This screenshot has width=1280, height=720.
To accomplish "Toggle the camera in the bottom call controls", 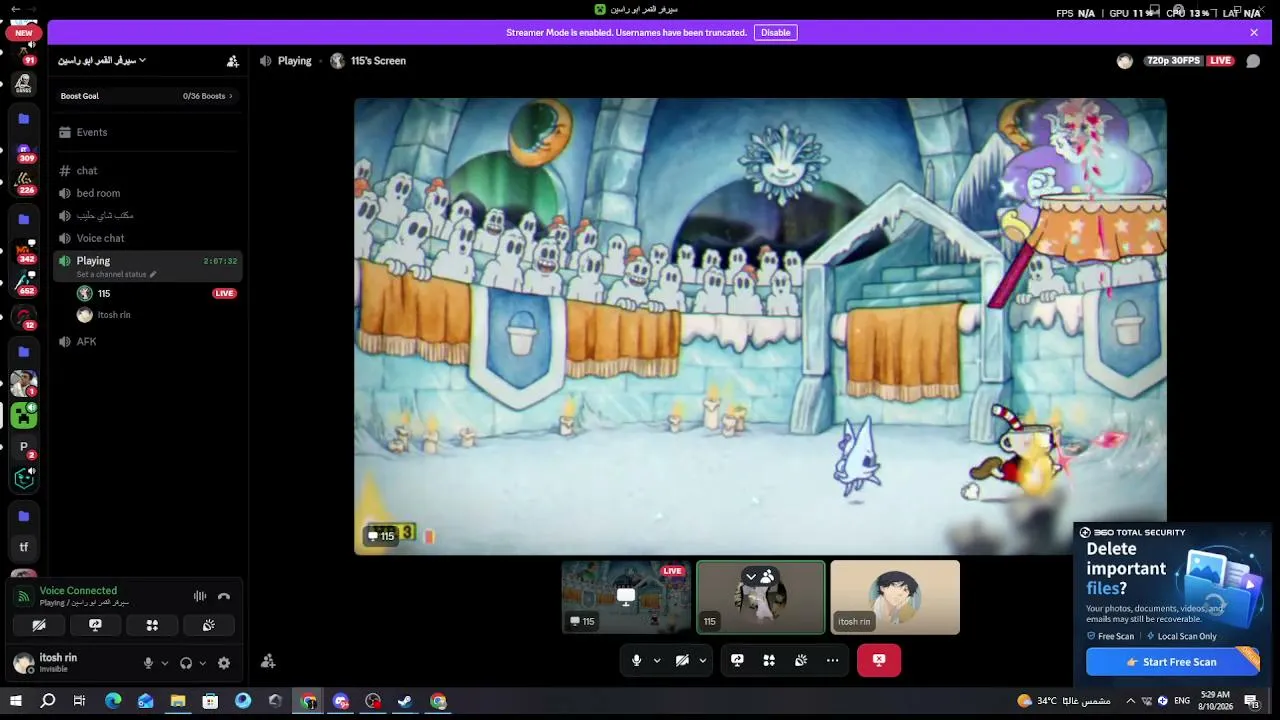I will [x=682, y=660].
